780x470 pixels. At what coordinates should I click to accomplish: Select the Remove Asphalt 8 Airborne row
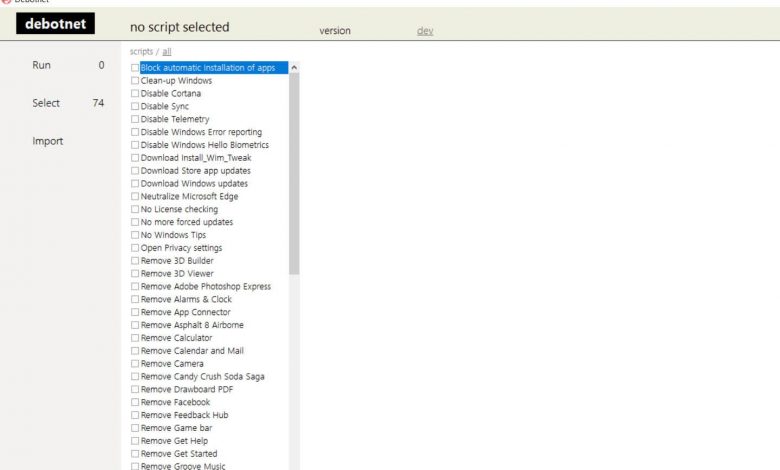coord(192,325)
